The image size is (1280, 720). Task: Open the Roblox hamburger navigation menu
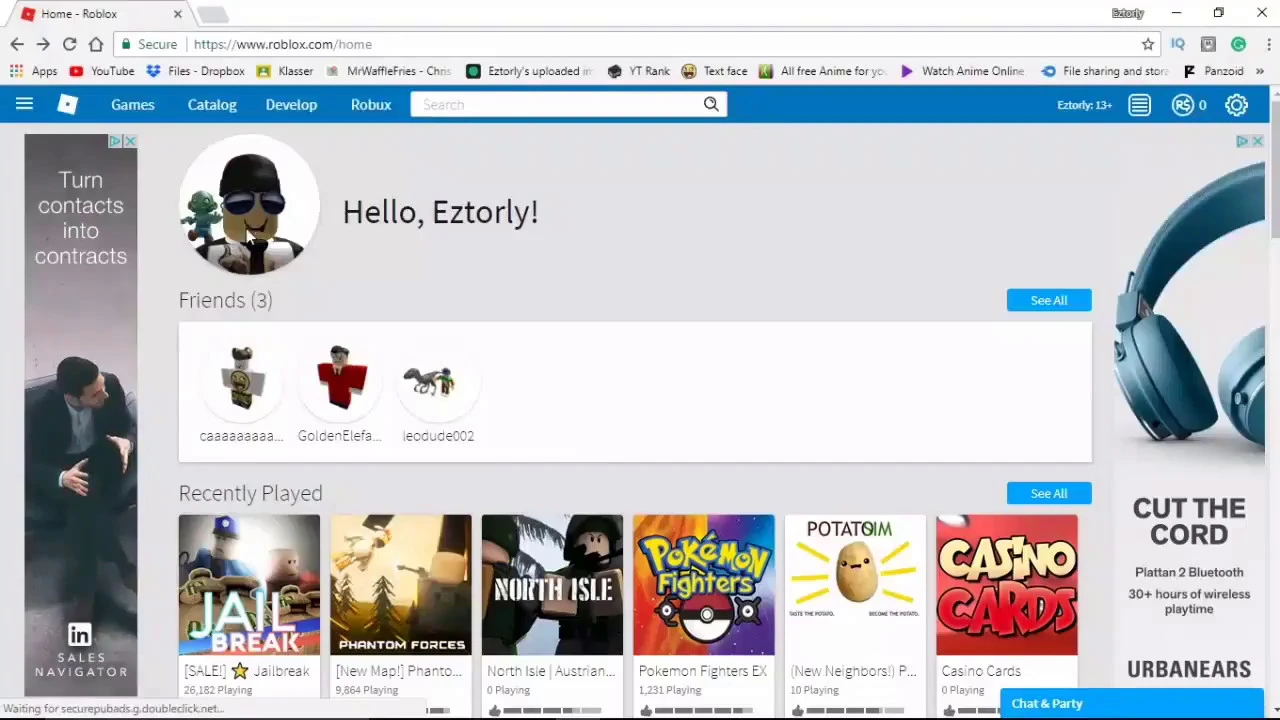pyautogui.click(x=24, y=104)
